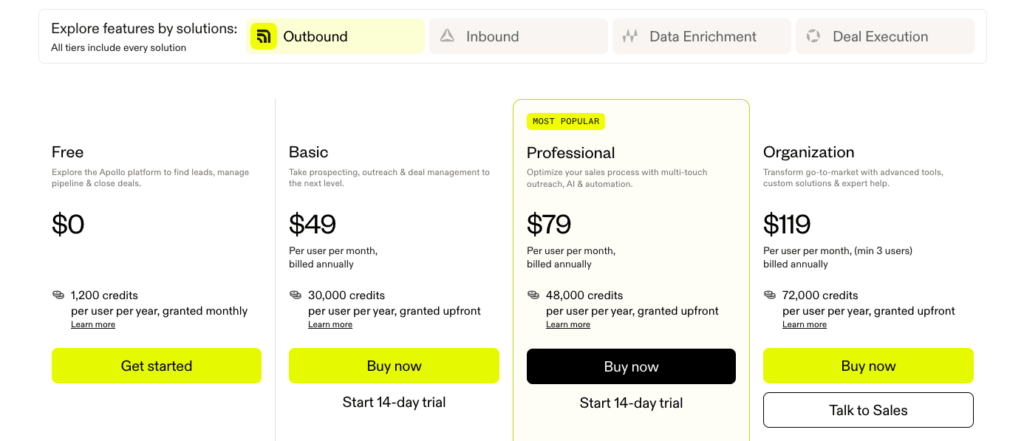Open Learn more under Free plan credits
The image size is (1024, 441).
pos(92,325)
